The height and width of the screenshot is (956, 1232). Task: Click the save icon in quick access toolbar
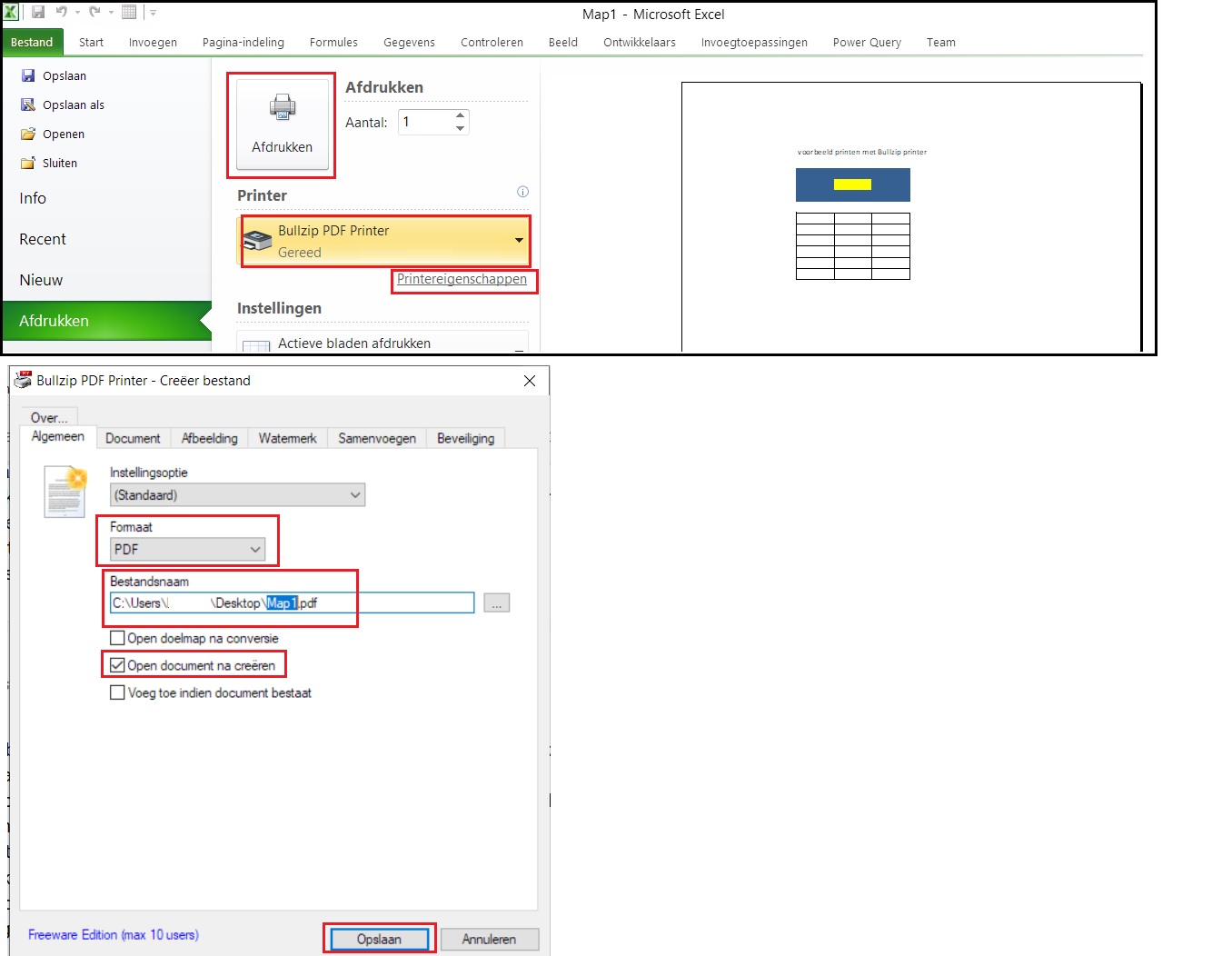point(38,12)
